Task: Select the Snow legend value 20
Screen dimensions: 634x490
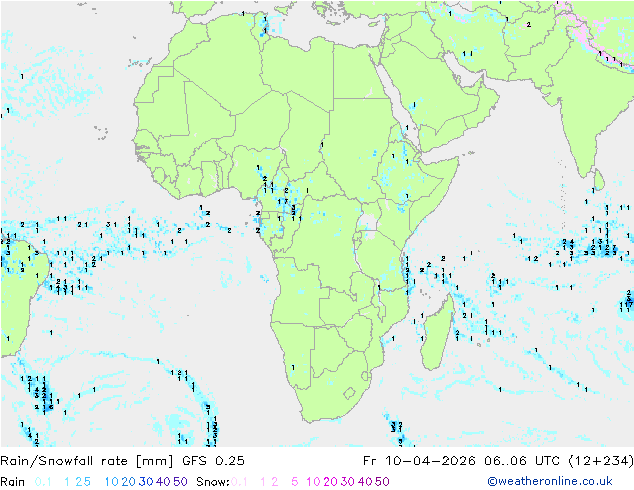Action: [330, 482]
